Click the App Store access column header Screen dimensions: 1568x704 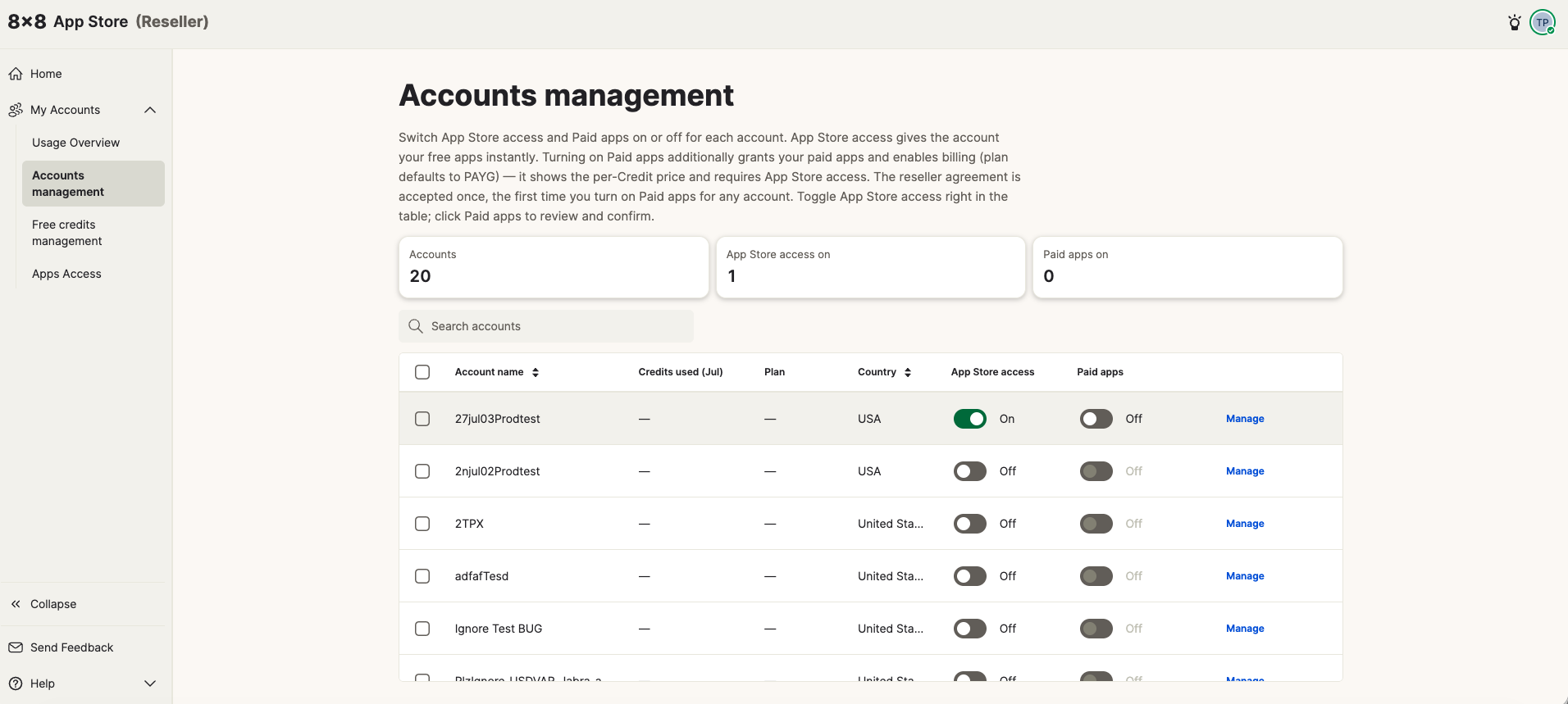coord(992,372)
